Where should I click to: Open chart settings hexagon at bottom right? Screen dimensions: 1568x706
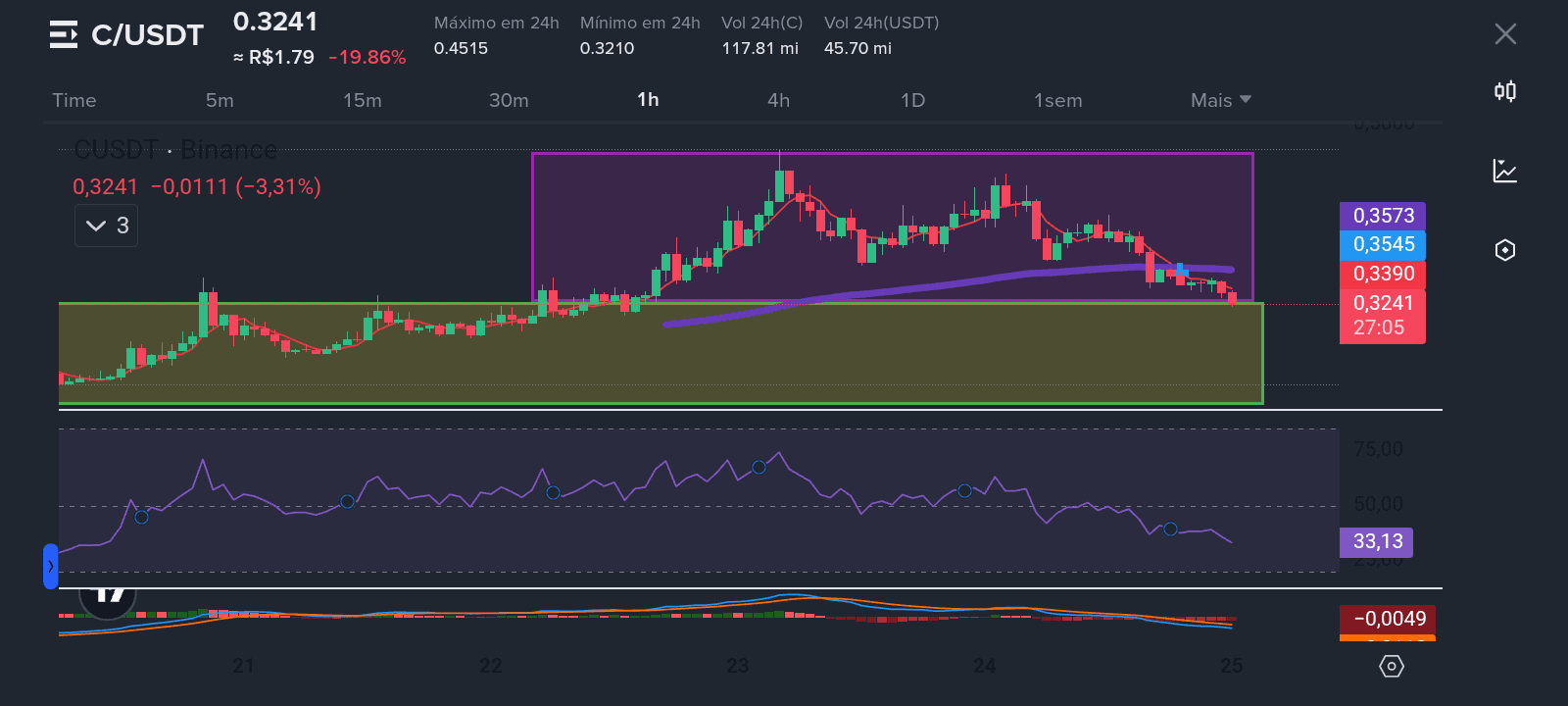(x=1392, y=667)
